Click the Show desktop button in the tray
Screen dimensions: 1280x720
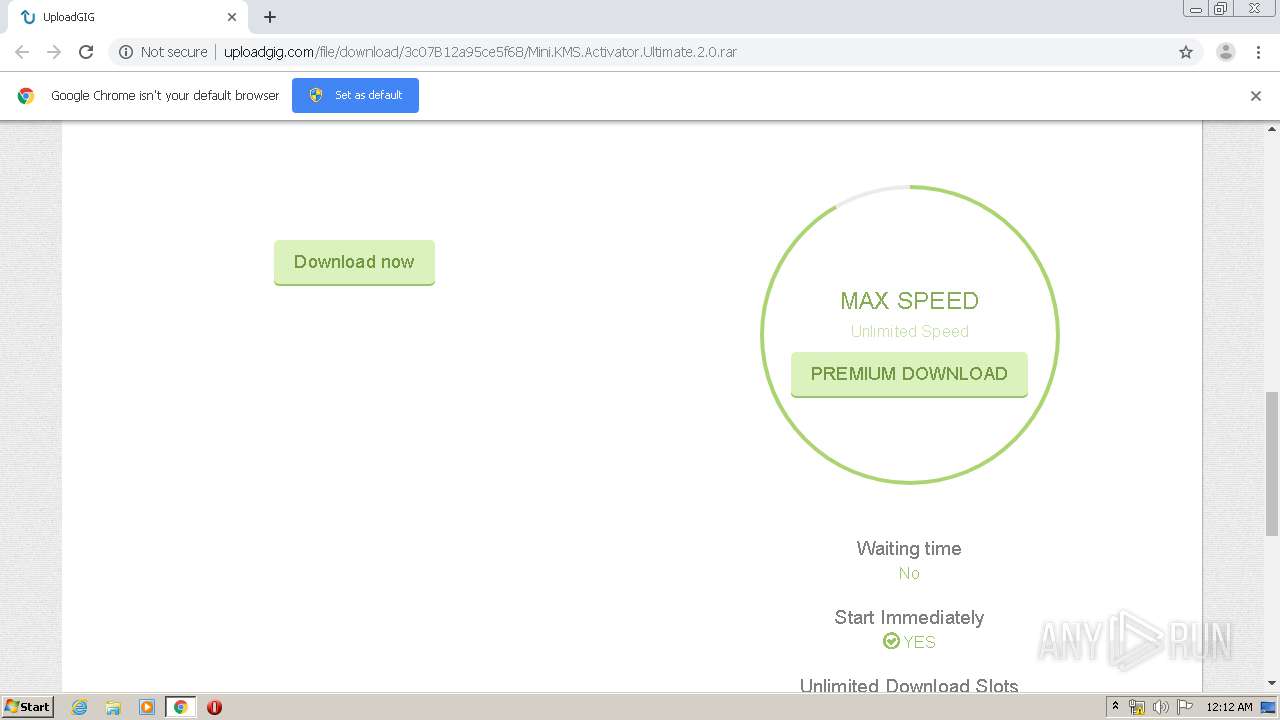(1269, 707)
